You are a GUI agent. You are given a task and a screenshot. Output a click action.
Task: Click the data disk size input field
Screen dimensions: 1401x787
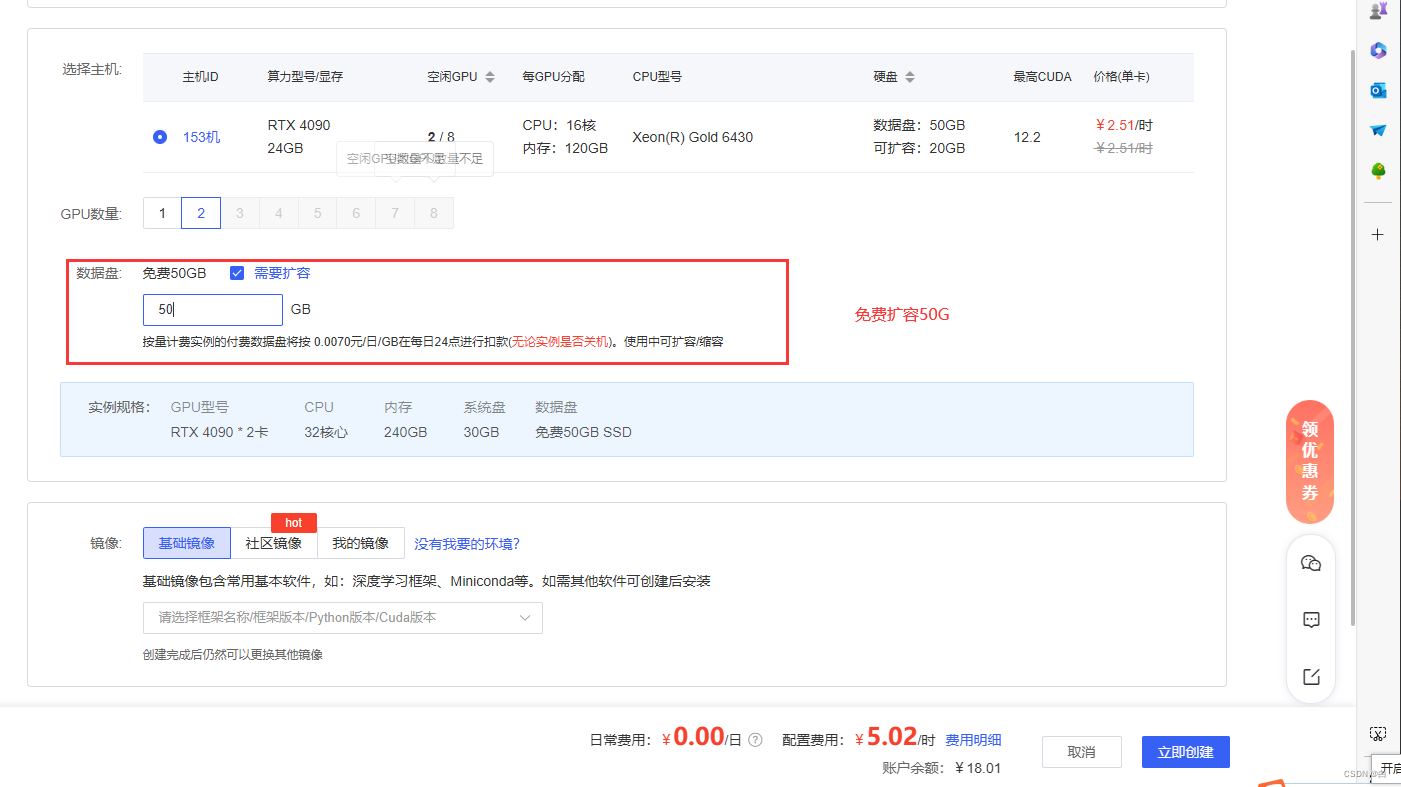[x=212, y=310]
